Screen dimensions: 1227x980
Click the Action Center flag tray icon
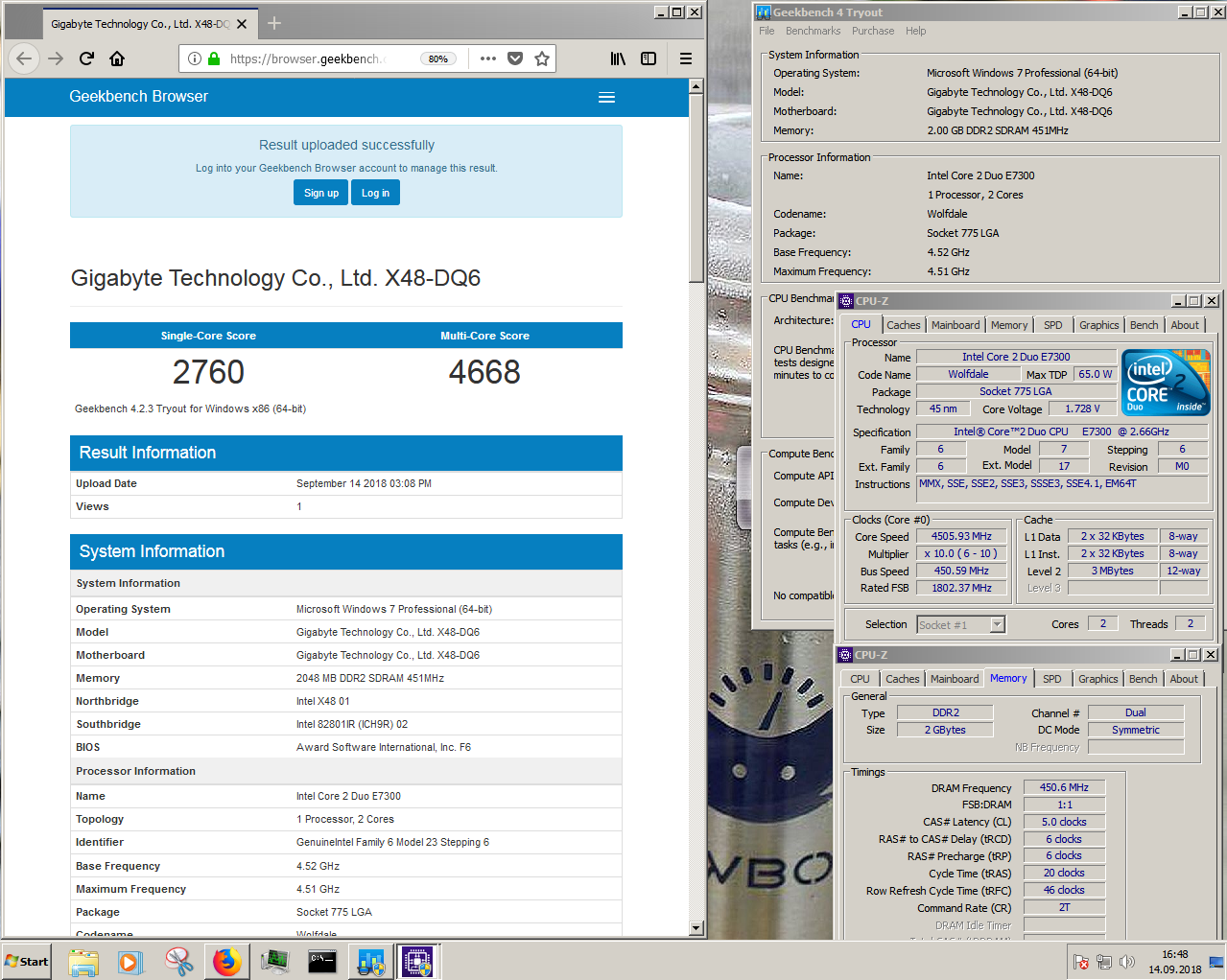pyautogui.click(x=1081, y=962)
